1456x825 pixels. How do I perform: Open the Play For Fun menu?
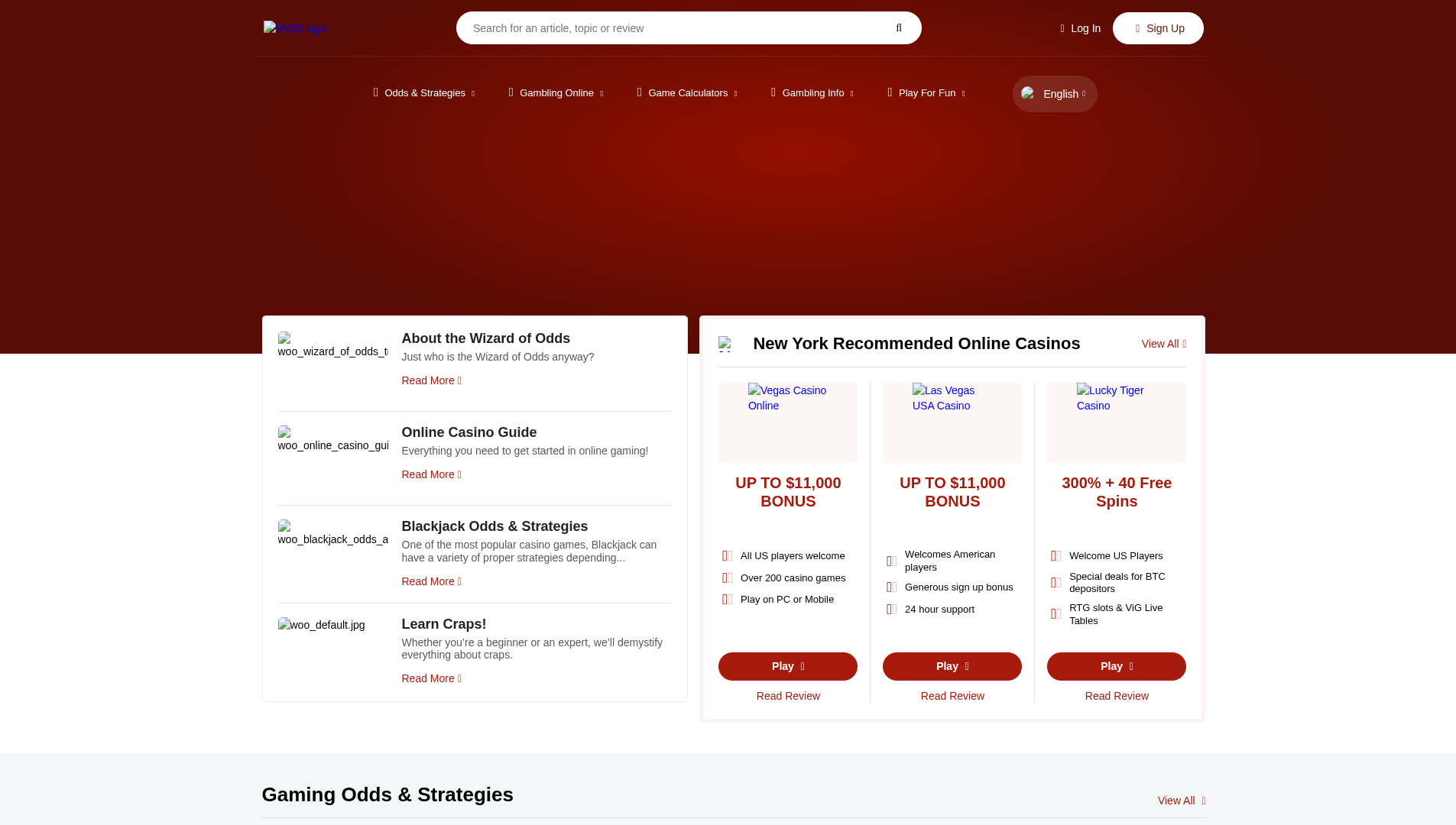(926, 93)
